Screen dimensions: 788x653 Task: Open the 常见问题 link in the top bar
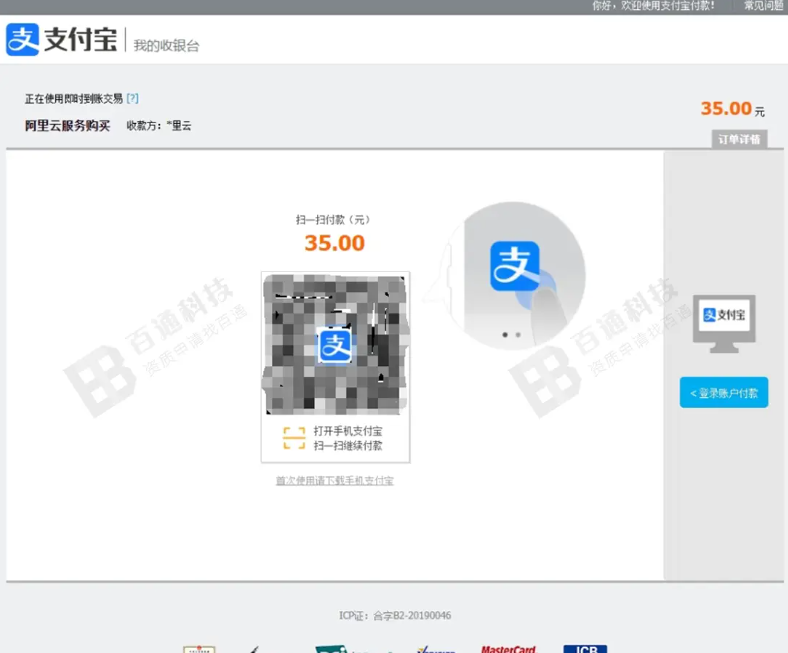(x=764, y=6)
